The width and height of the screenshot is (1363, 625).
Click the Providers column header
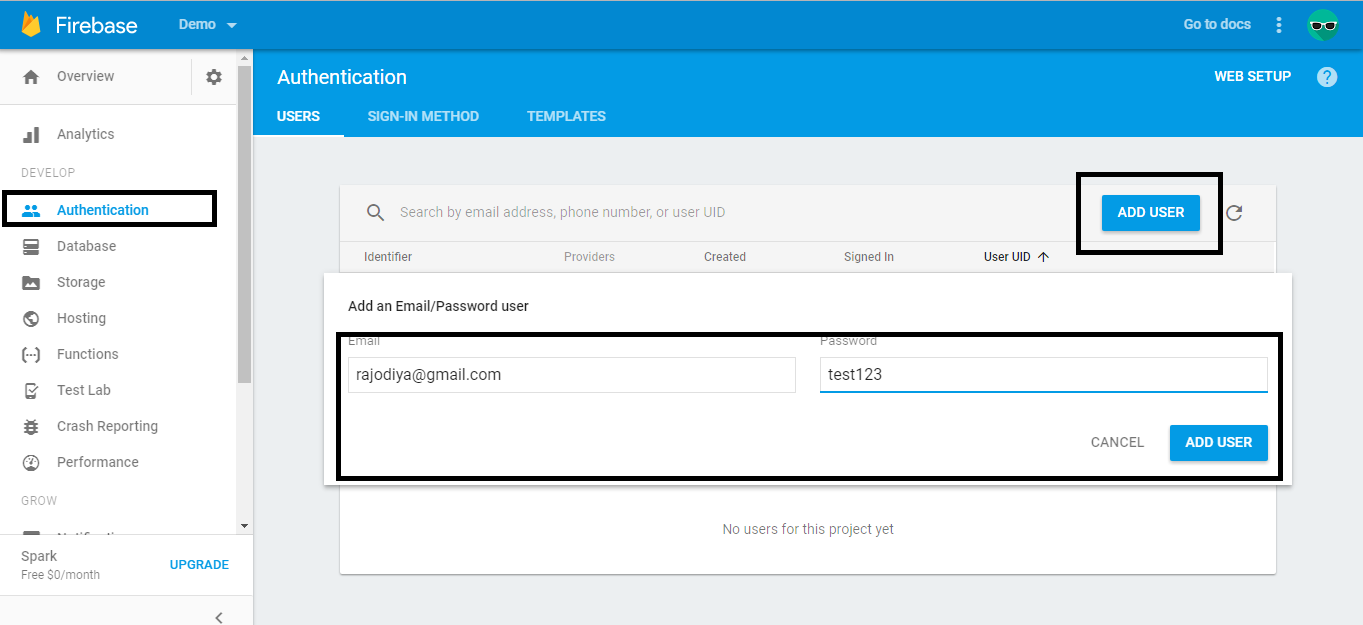(x=589, y=257)
